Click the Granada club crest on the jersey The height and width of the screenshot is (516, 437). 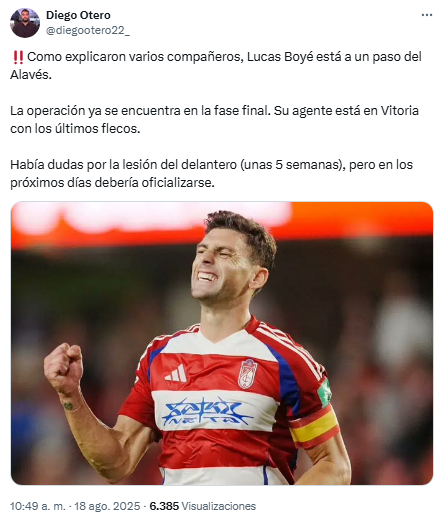[248, 374]
